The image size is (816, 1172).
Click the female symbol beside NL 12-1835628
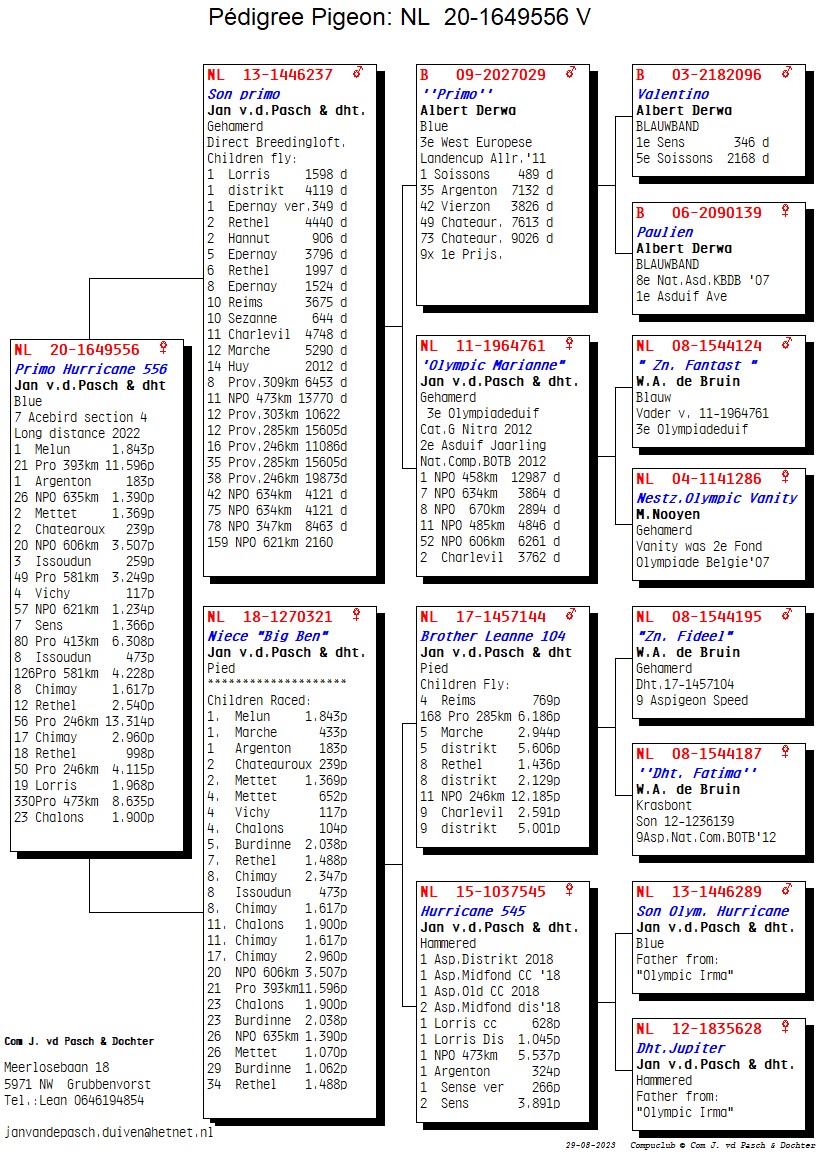(786, 1028)
